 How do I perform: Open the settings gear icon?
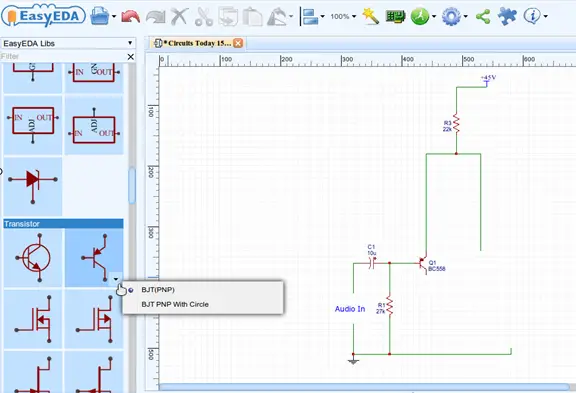(451, 17)
